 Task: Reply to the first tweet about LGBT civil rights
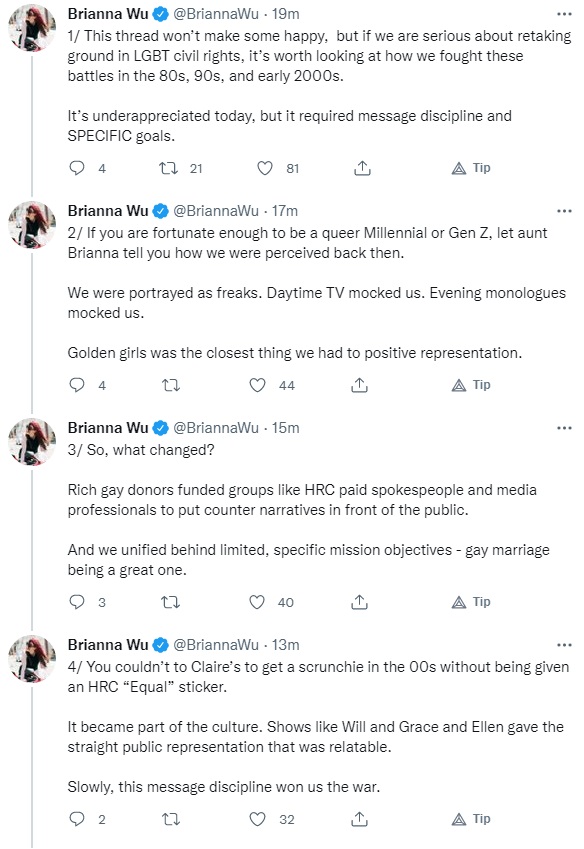click(77, 168)
